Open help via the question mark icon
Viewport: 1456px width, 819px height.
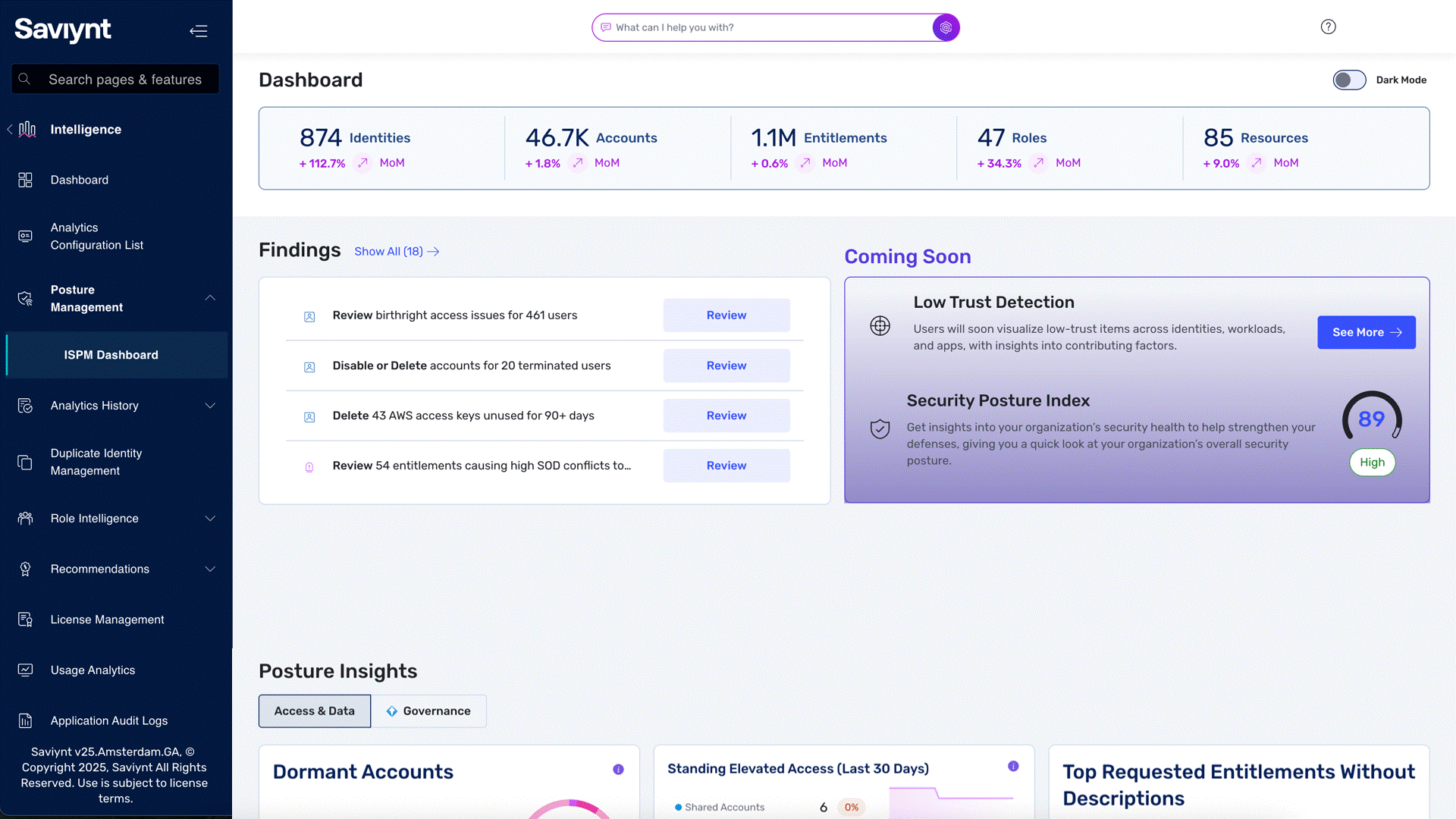1328,27
